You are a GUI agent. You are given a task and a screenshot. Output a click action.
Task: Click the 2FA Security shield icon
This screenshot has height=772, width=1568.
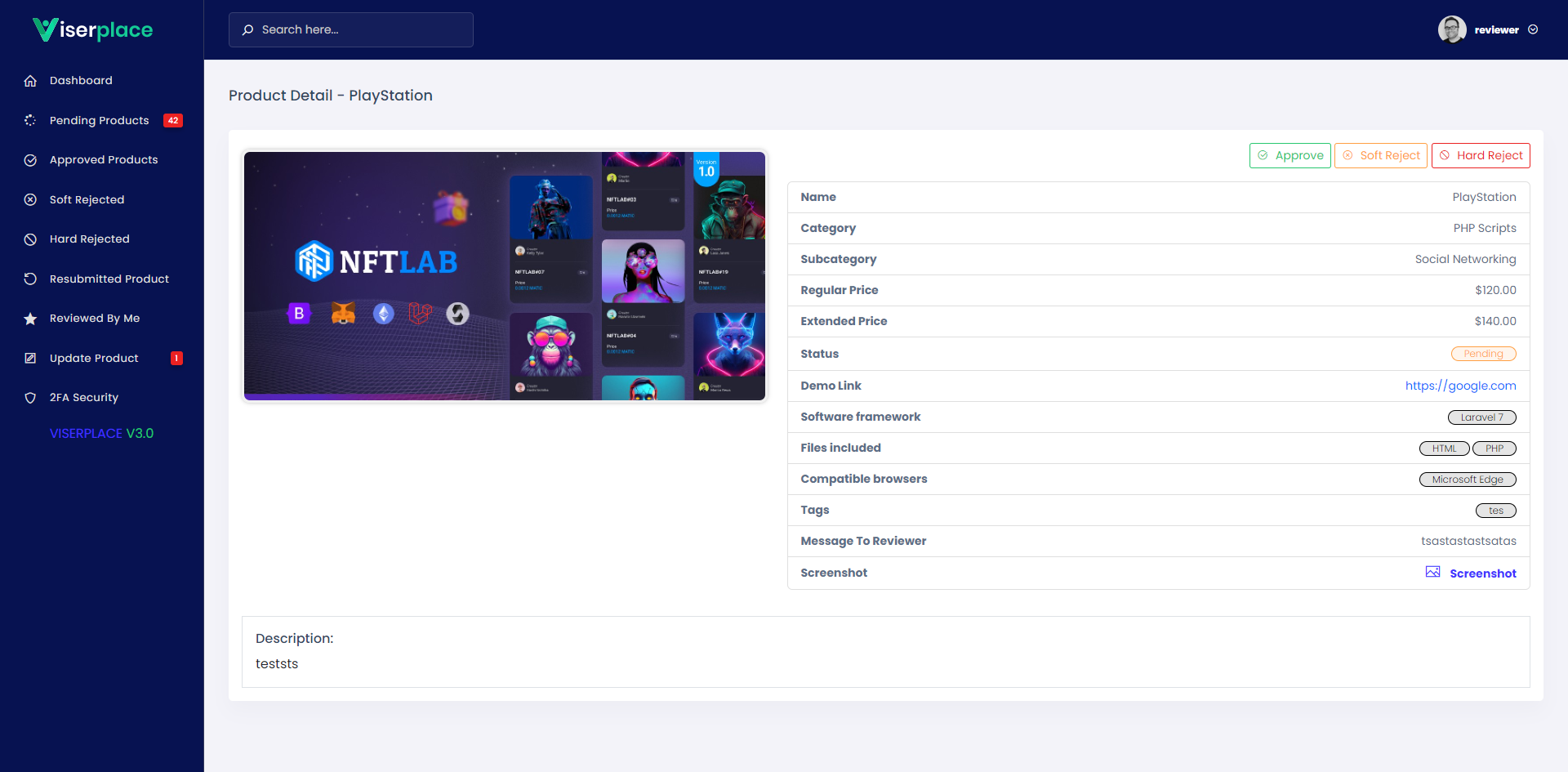30,398
